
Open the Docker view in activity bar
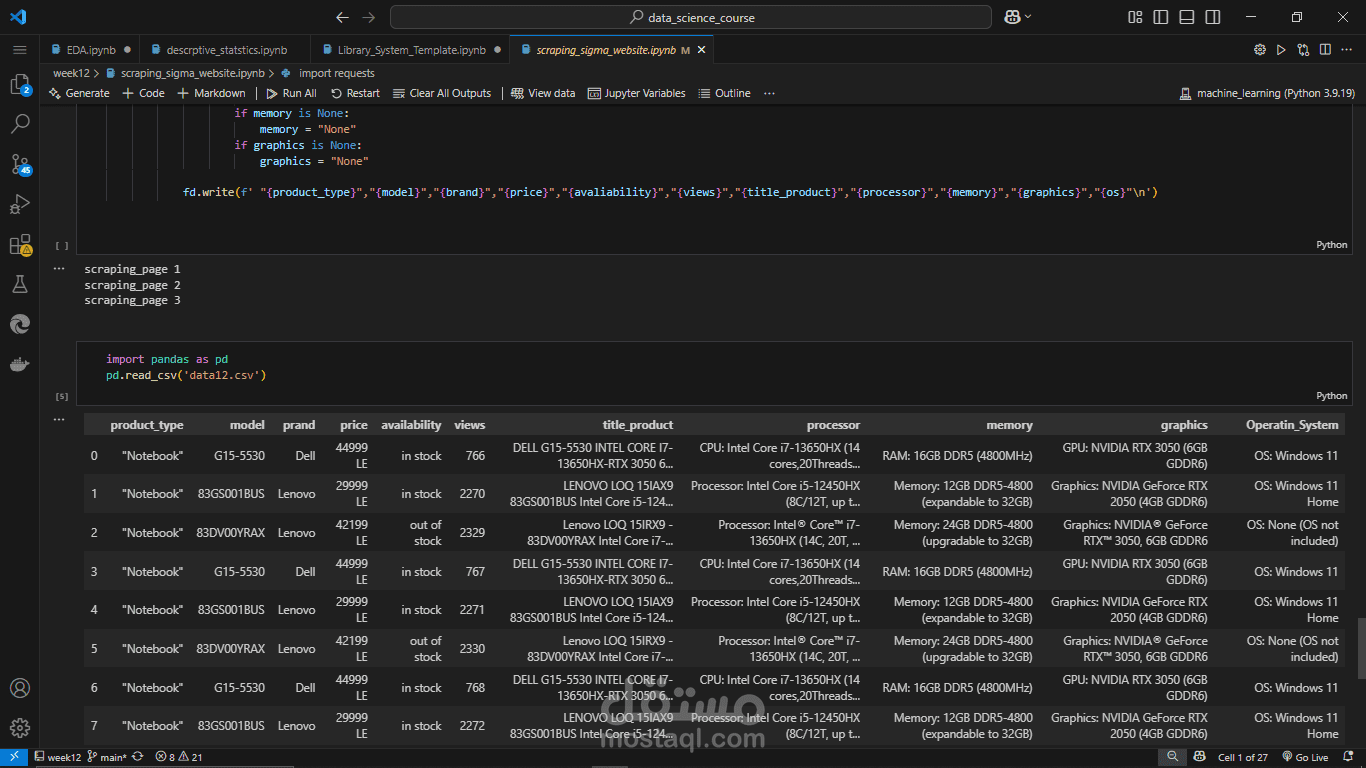20,364
